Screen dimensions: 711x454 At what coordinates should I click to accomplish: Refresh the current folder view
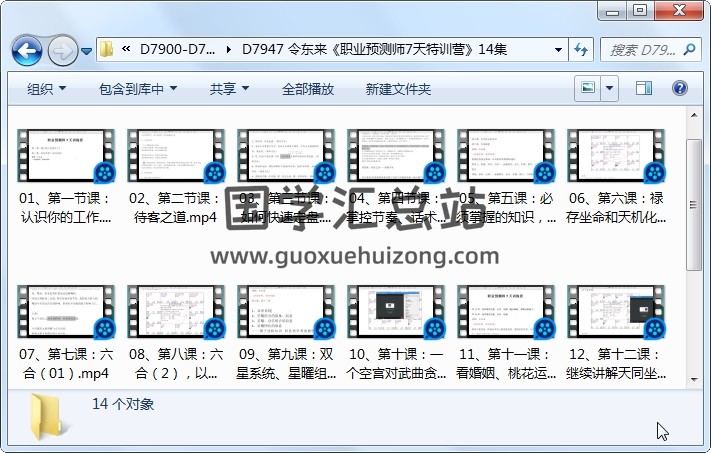click(x=581, y=49)
